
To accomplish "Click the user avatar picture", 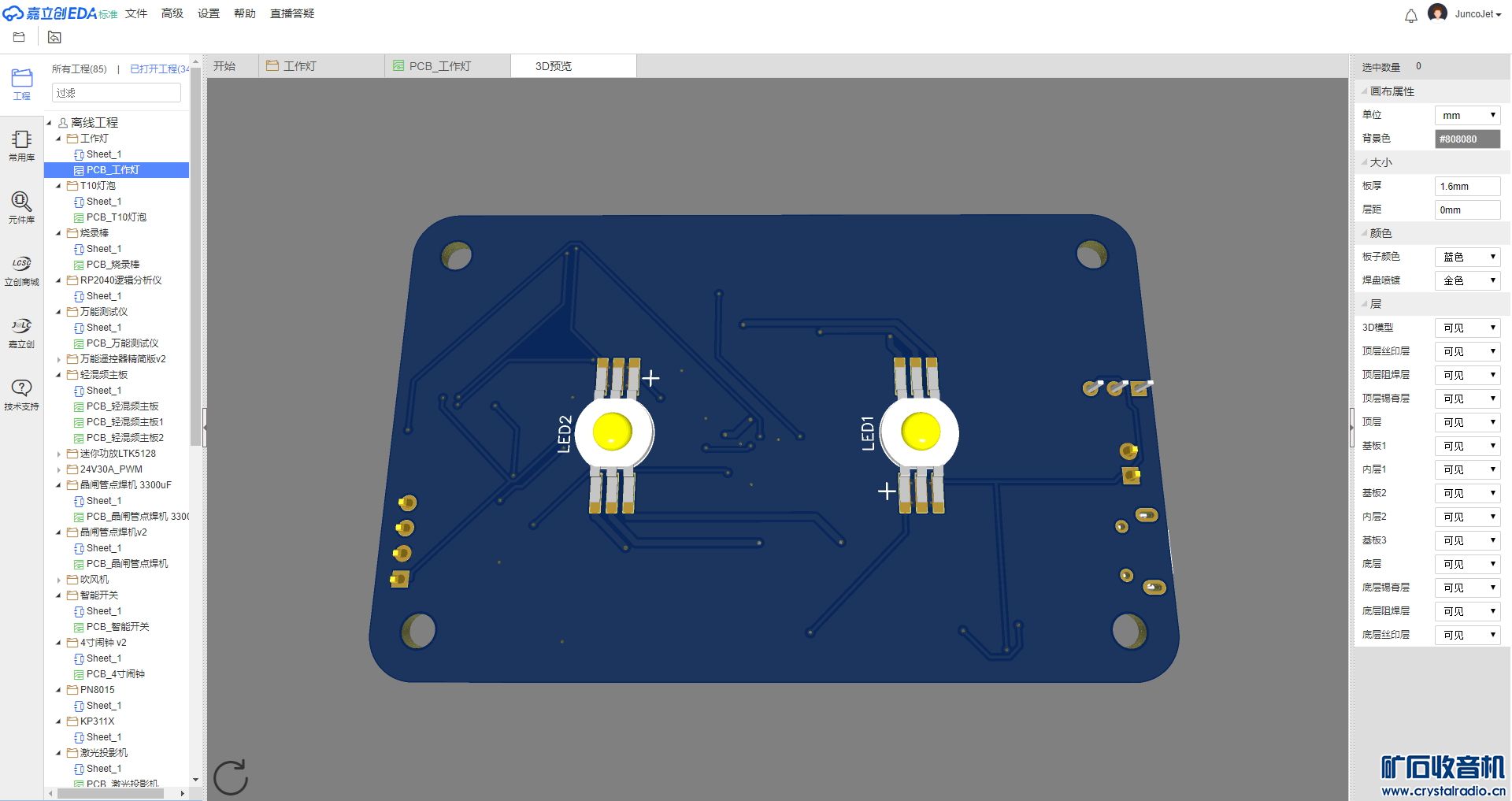I will click(1437, 13).
